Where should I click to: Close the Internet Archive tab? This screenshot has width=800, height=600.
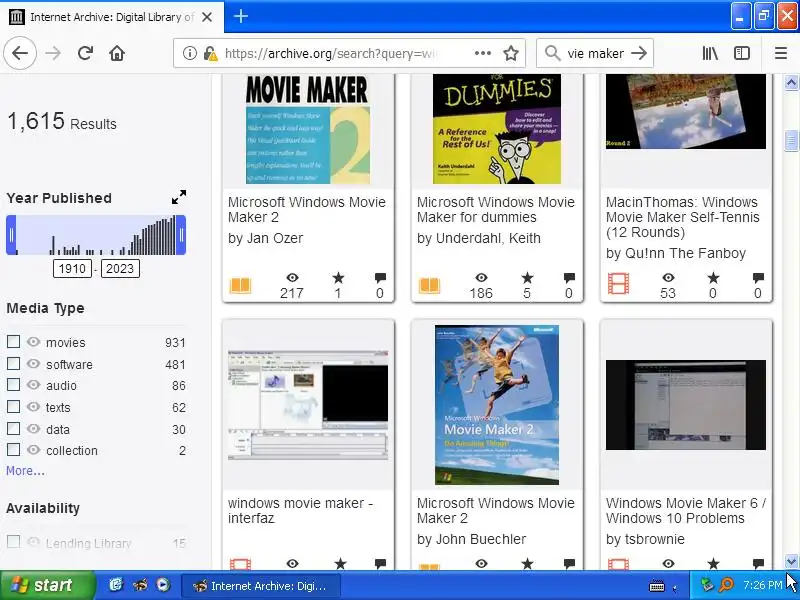207,17
